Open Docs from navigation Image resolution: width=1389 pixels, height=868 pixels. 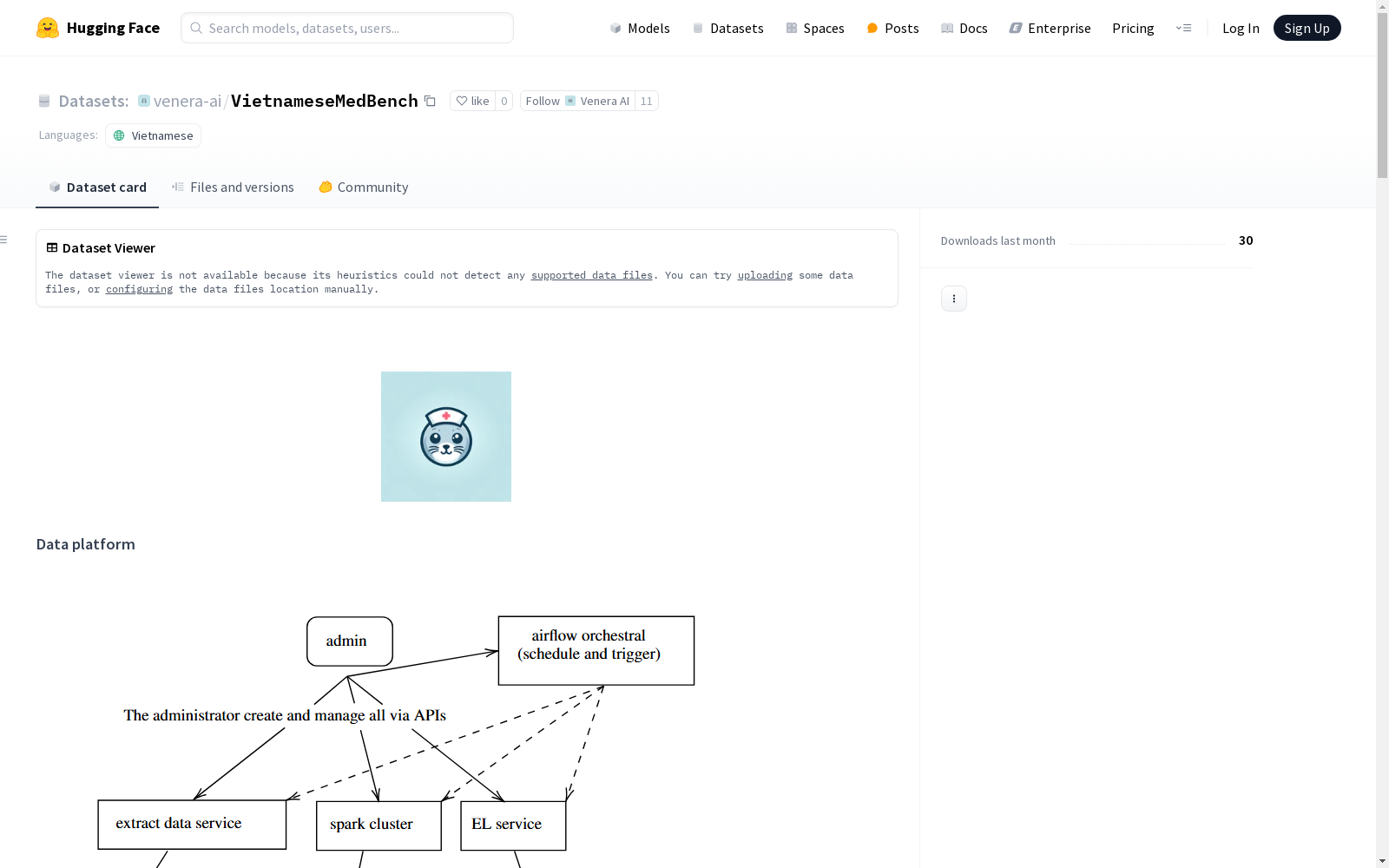coord(964,28)
